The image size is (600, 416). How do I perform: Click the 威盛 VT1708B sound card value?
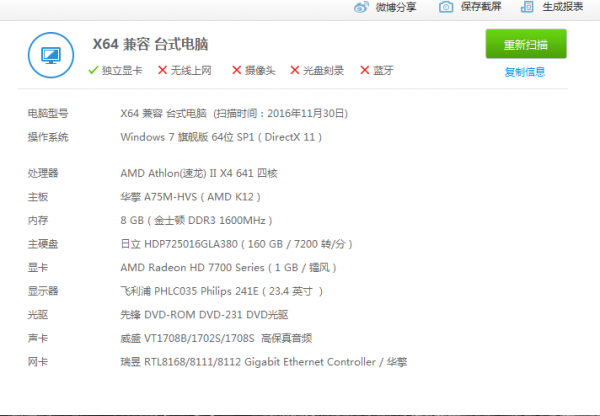click(216, 338)
